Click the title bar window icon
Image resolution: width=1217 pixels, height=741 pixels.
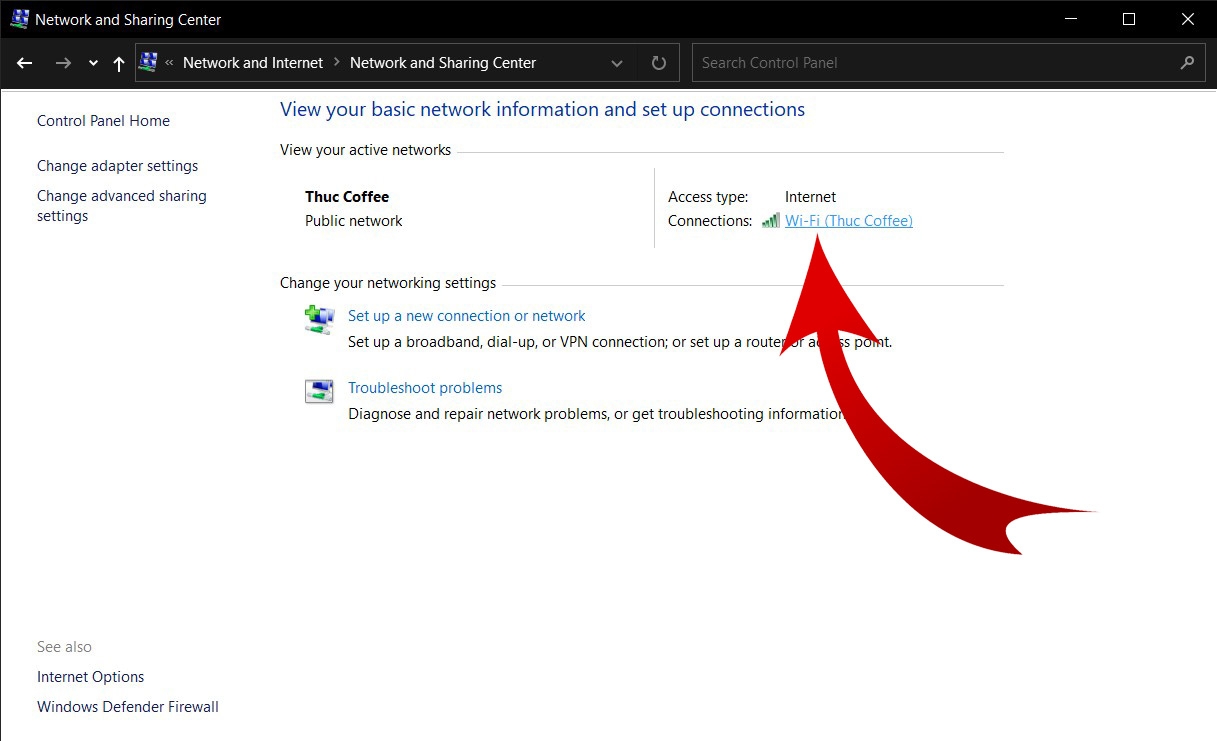point(20,19)
